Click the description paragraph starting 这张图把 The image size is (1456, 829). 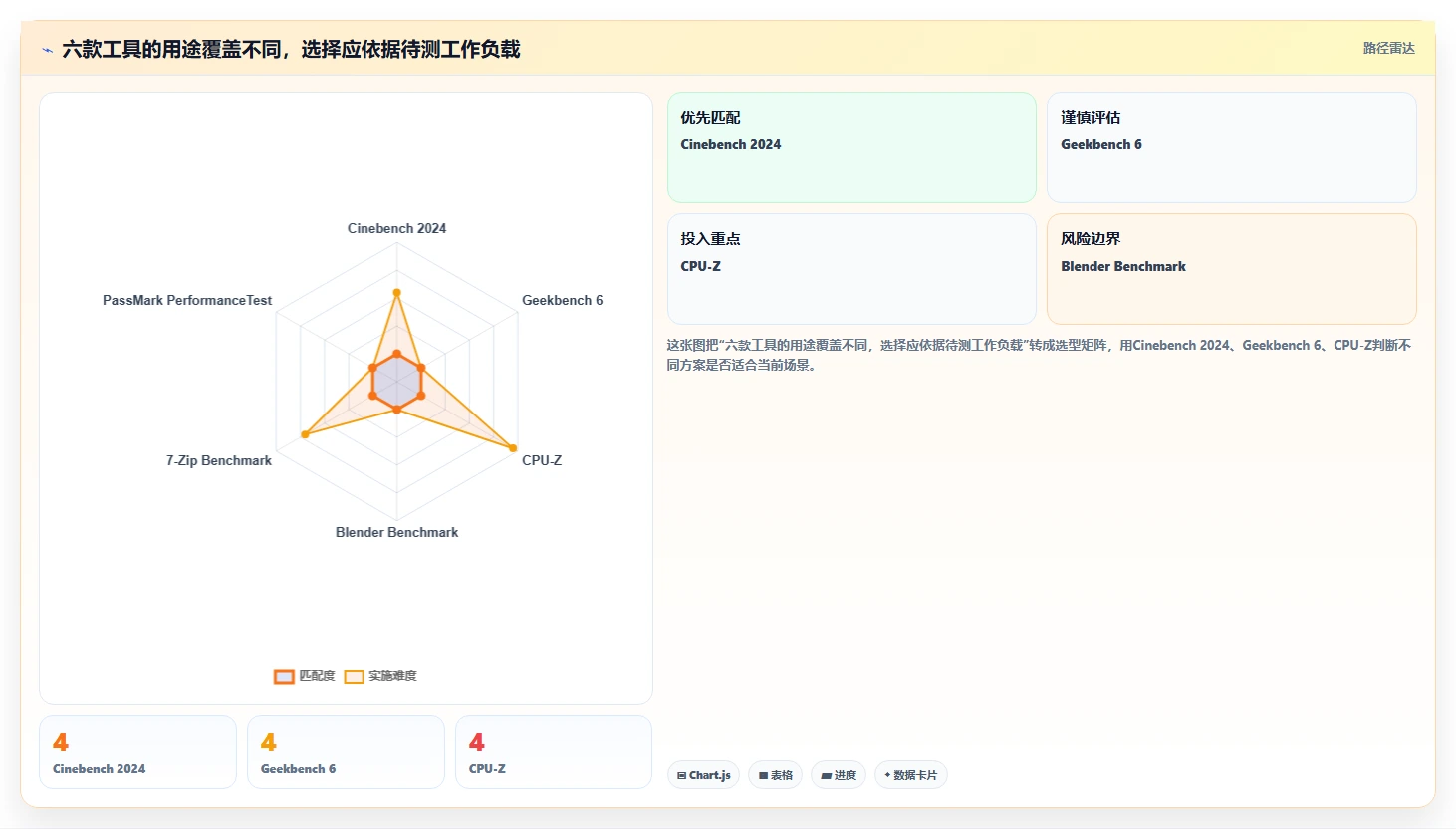tap(1039, 355)
